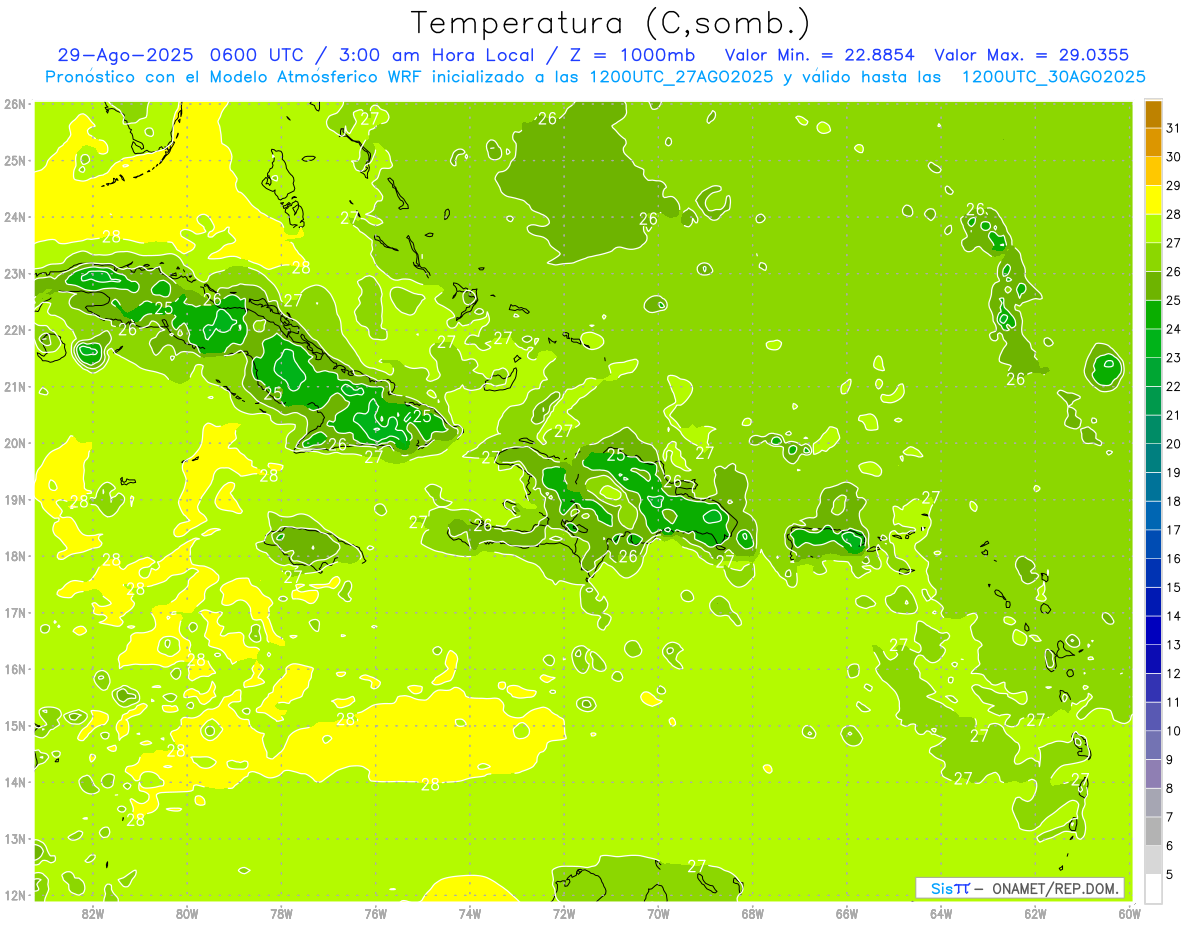
Task: Click the legend value "24"
Action: (x=1173, y=329)
